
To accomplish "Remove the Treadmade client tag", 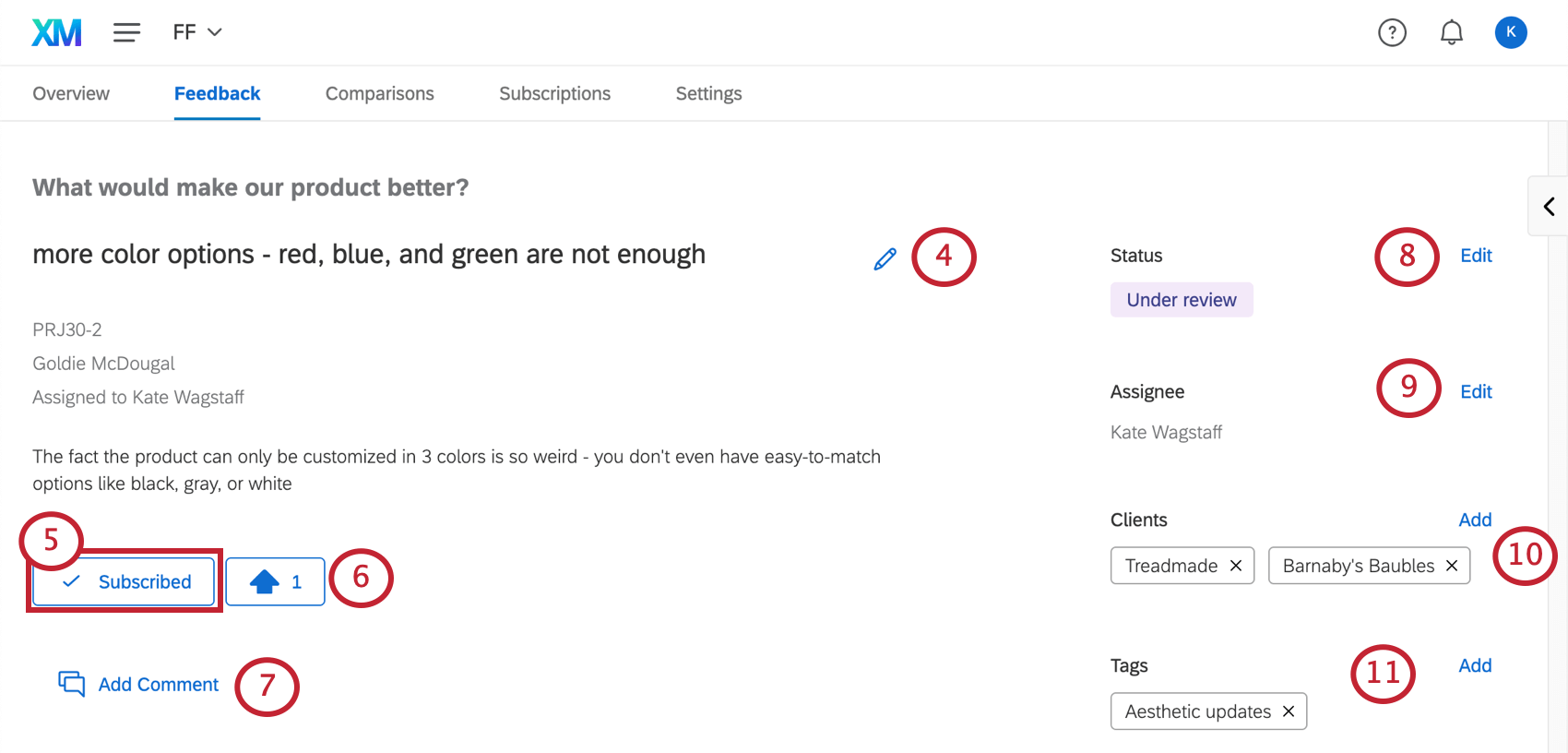I will pos(1236,566).
